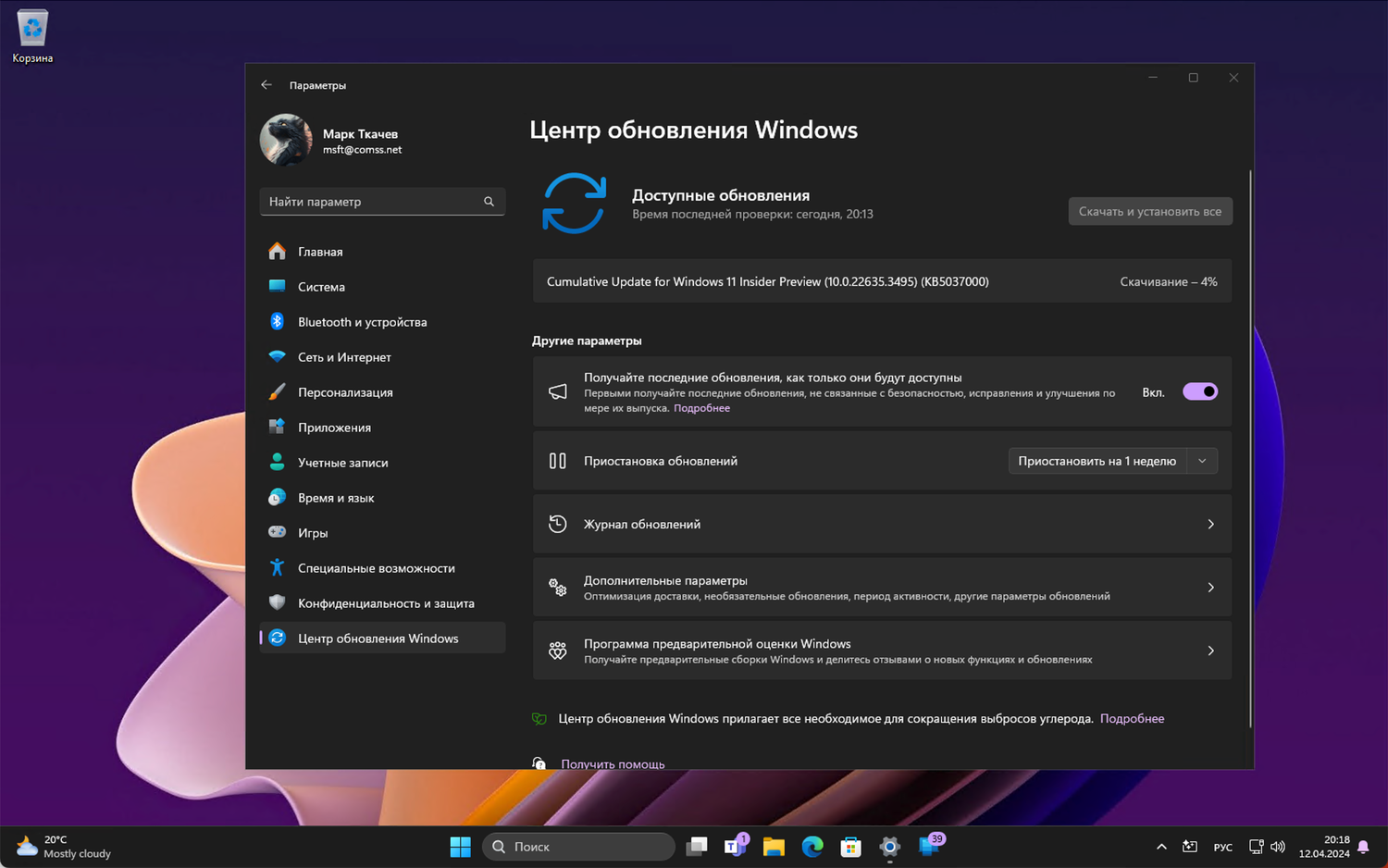Select Персонализация in the sidebar
1388x868 pixels.
click(345, 392)
